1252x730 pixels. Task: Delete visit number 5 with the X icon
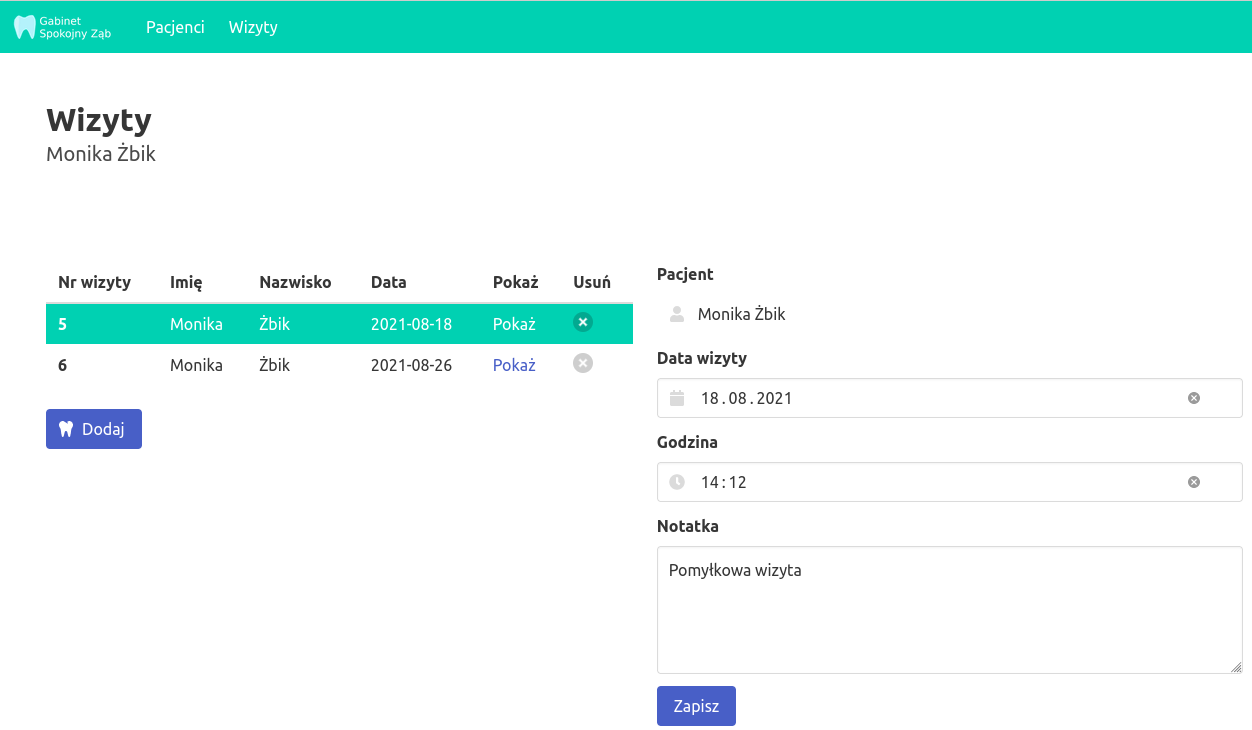click(583, 322)
